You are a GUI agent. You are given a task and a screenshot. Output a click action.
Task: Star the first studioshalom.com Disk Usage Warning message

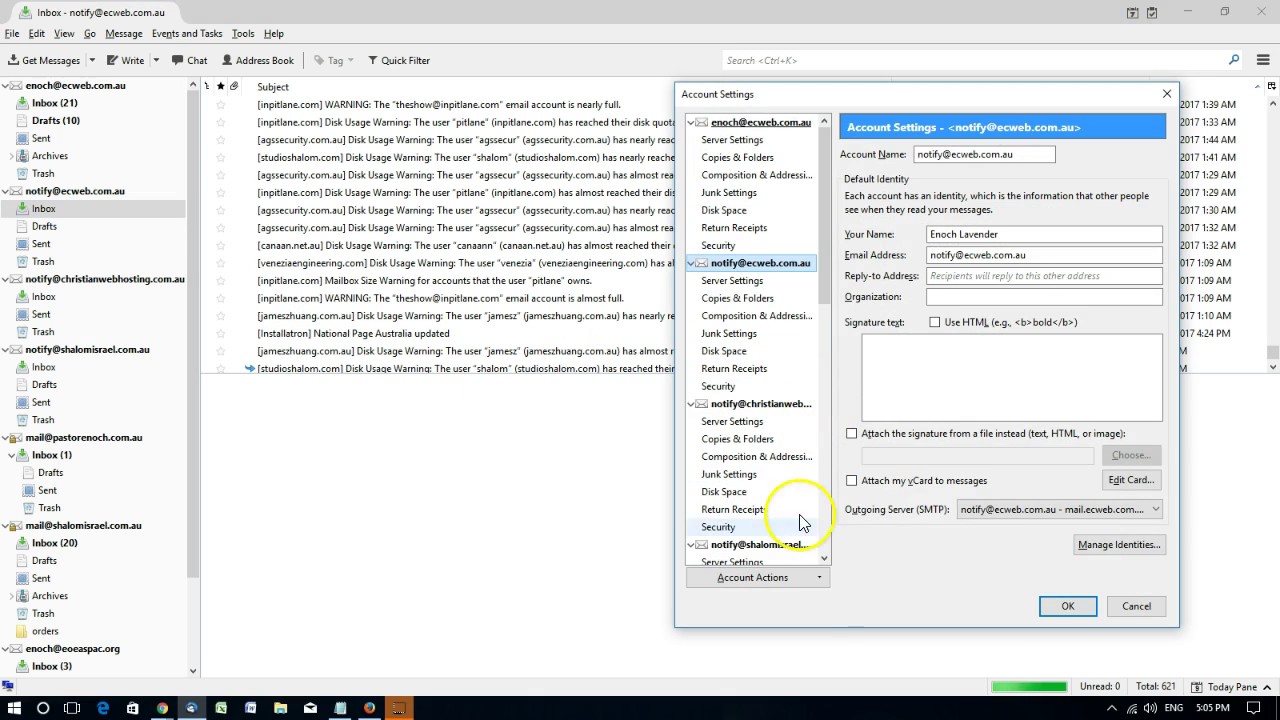(x=221, y=157)
